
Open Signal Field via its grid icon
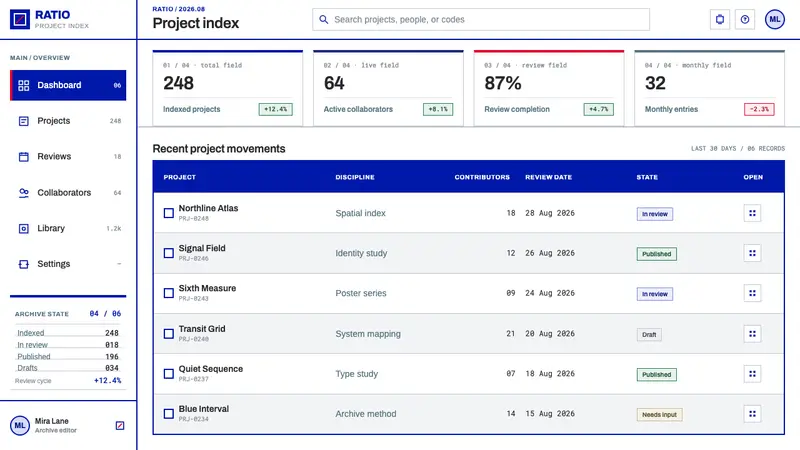[752, 253]
